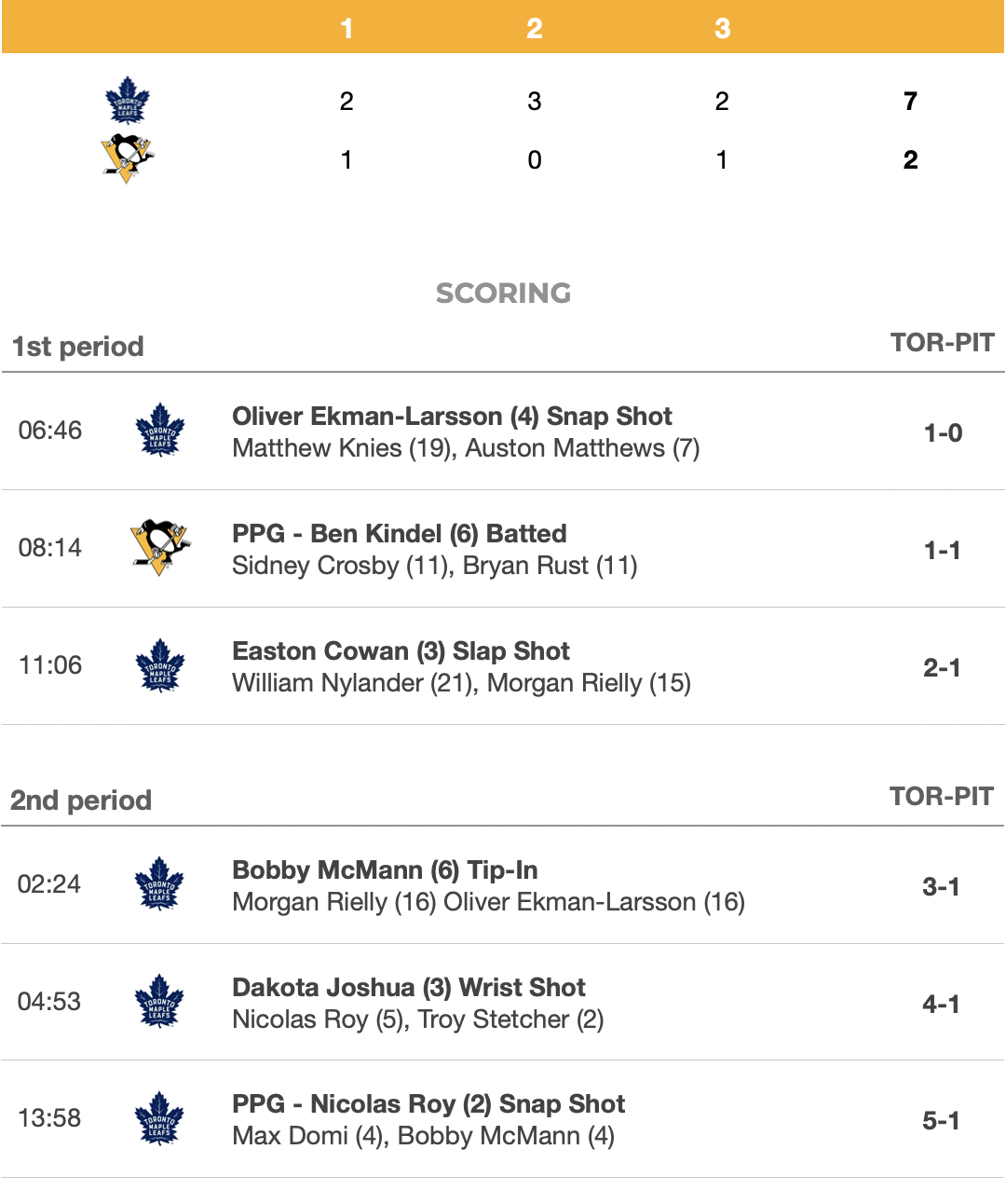Viewport: 1006px width, 1204px height.
Task: Click the Maple Leafs logo in the score summary
Action: 128,101
